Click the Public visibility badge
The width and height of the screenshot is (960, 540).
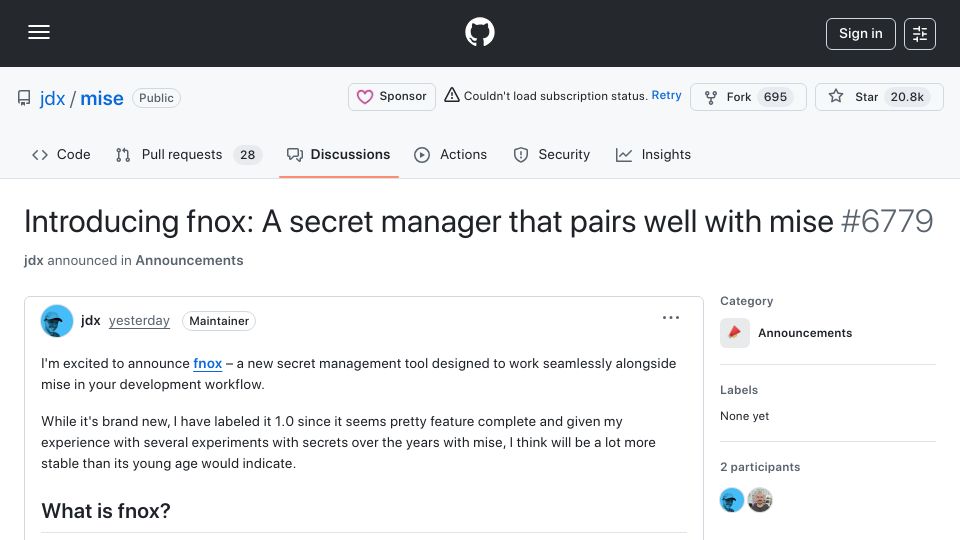click(x=156, y=98)
